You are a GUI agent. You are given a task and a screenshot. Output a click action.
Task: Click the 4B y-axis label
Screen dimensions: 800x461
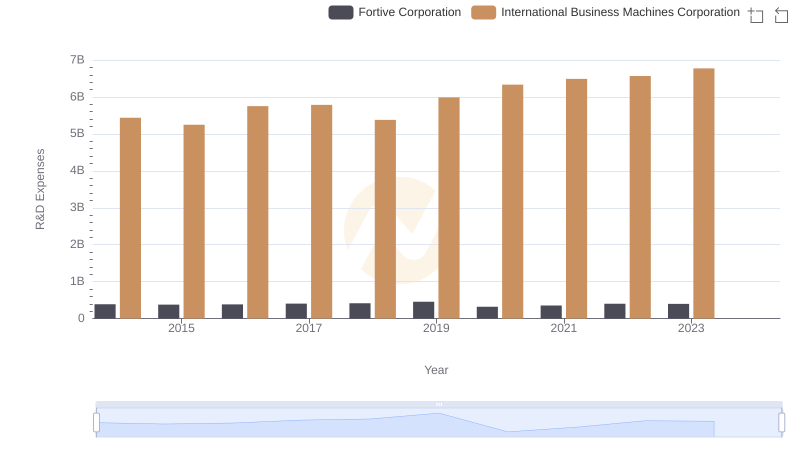pyautogui.click(x=78, y=170)
